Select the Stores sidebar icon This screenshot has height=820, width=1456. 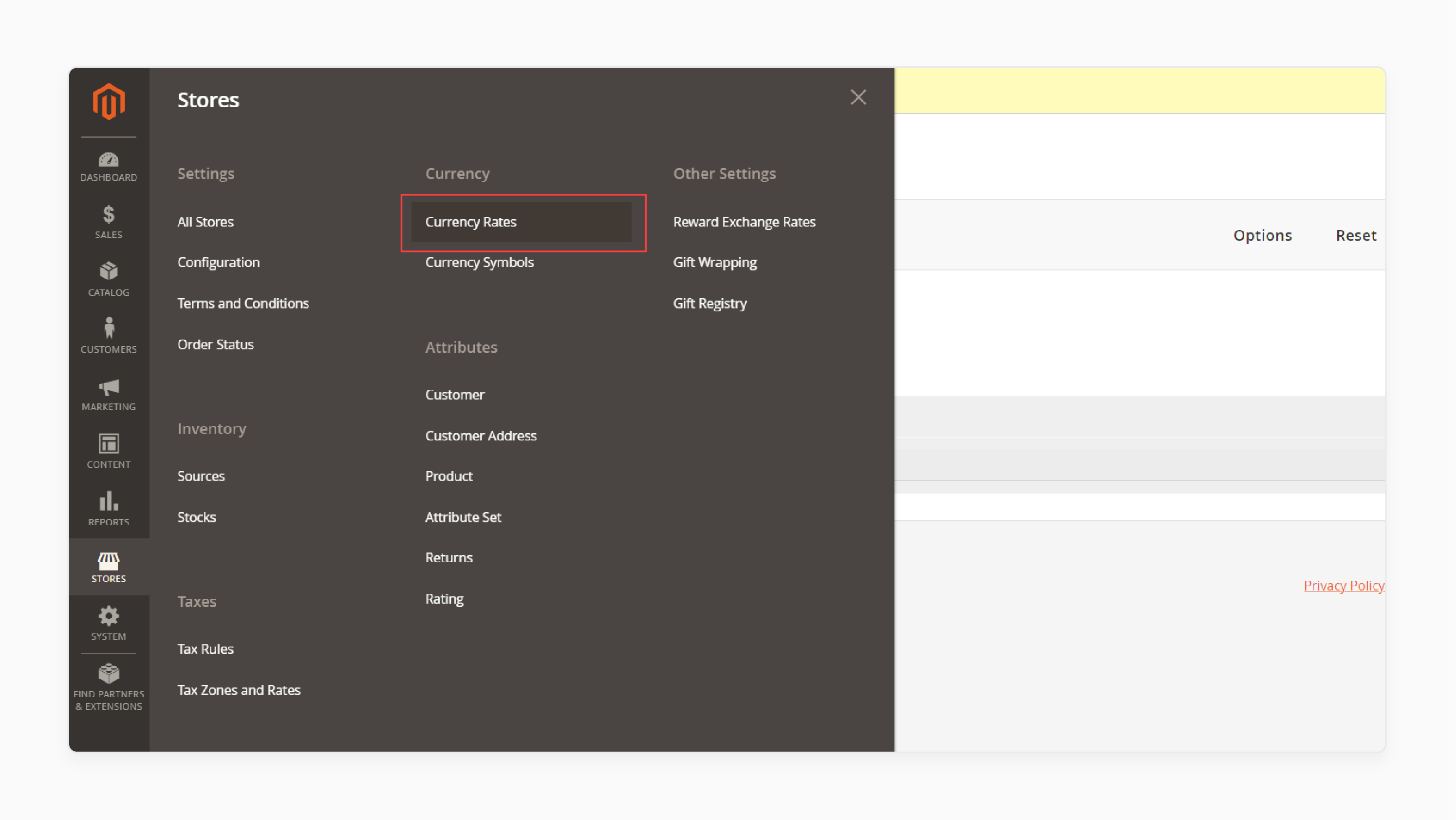tap(109, 567)
